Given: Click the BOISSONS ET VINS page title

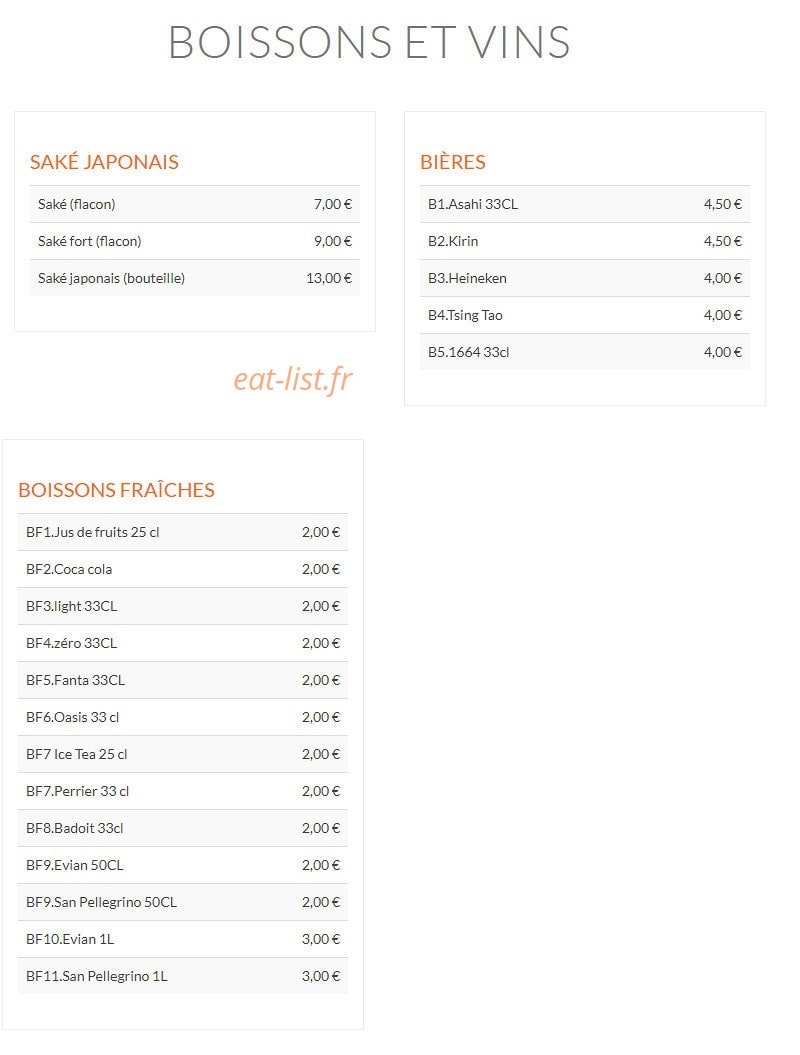Looking at the screenshot, I should (369, 42).
